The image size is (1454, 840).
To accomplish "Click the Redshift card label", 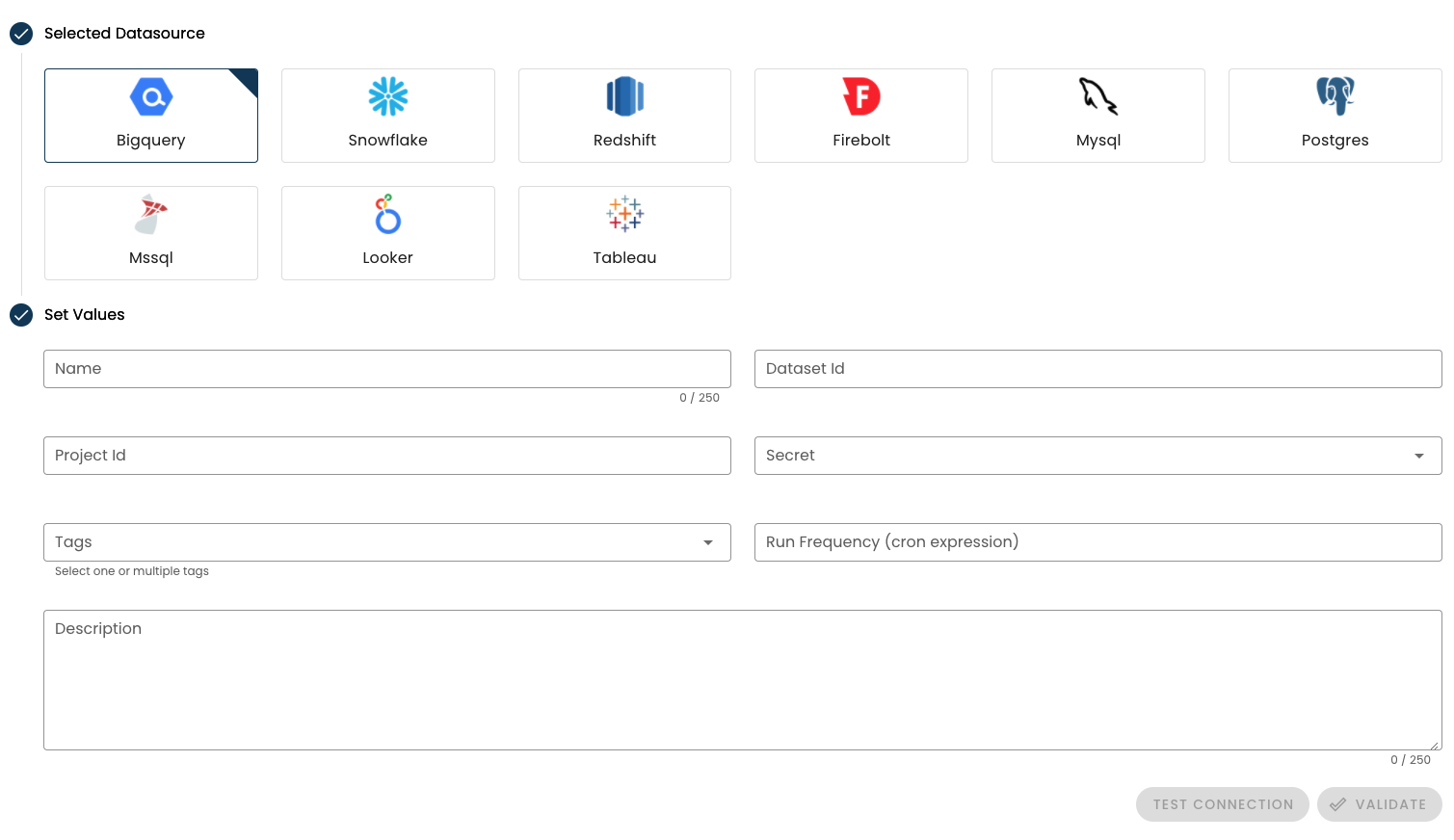I will 625,141.
